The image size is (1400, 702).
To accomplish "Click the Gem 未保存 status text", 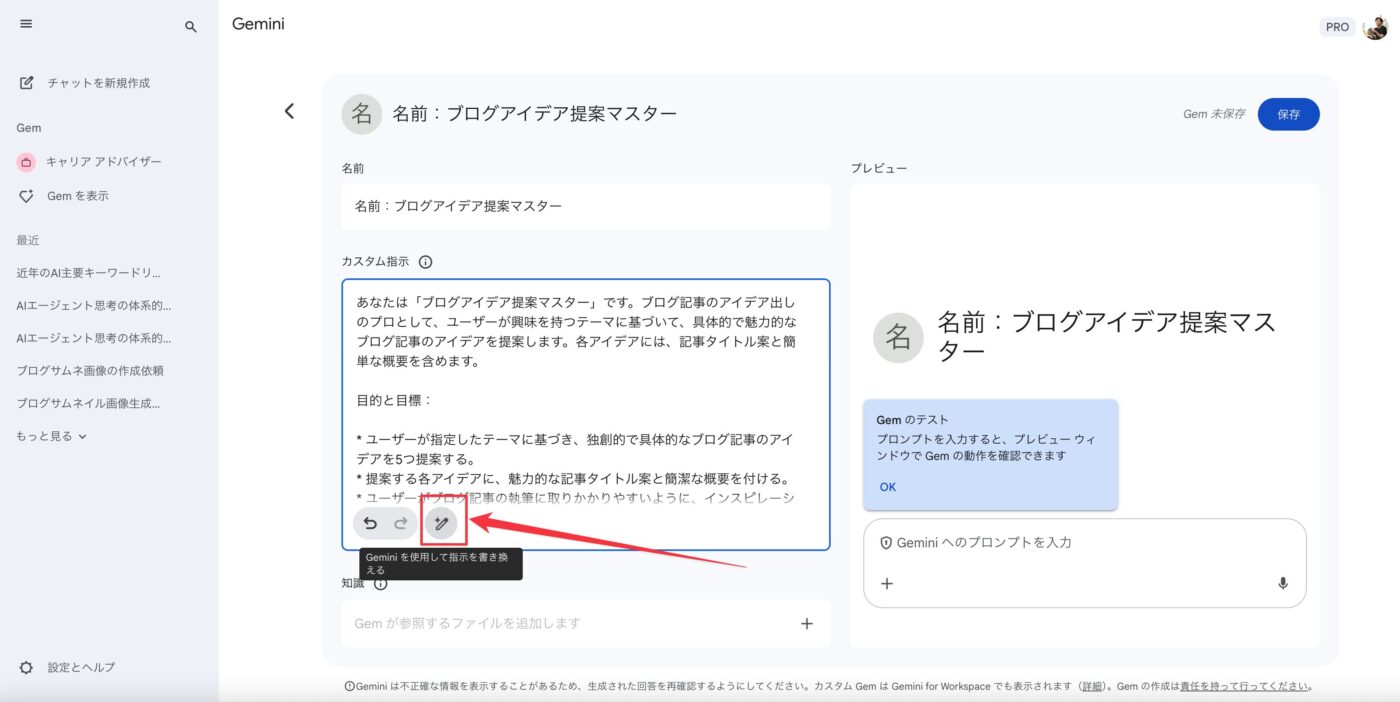I will tap(1214, 114).
